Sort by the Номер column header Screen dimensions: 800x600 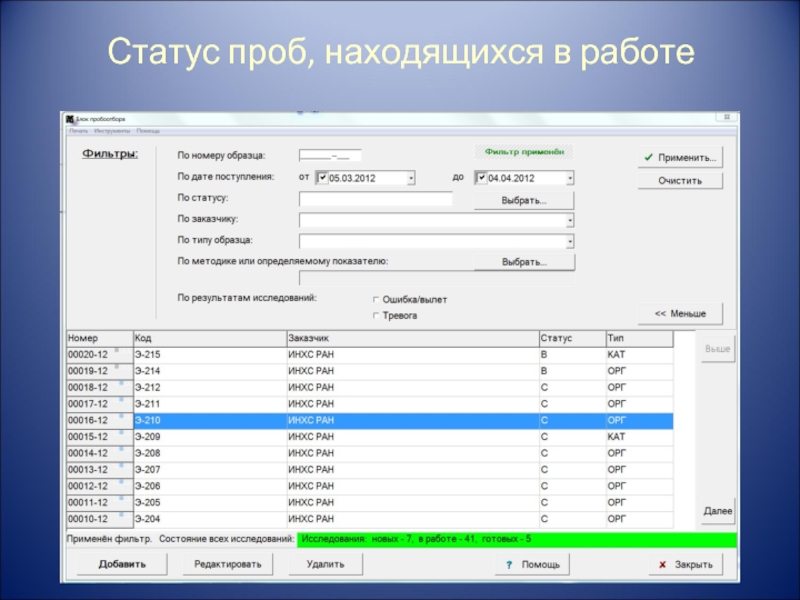click(100, 338)
